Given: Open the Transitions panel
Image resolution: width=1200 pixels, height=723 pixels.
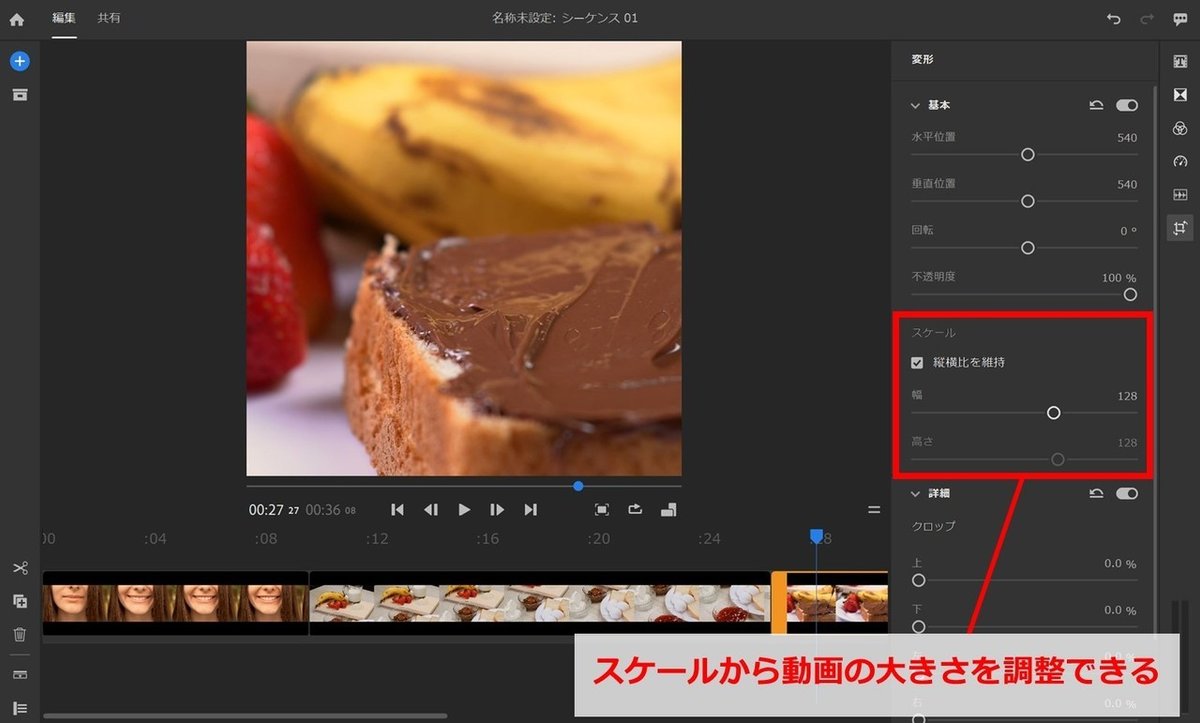Looking at the screenshot, I should pos(1181,96).
